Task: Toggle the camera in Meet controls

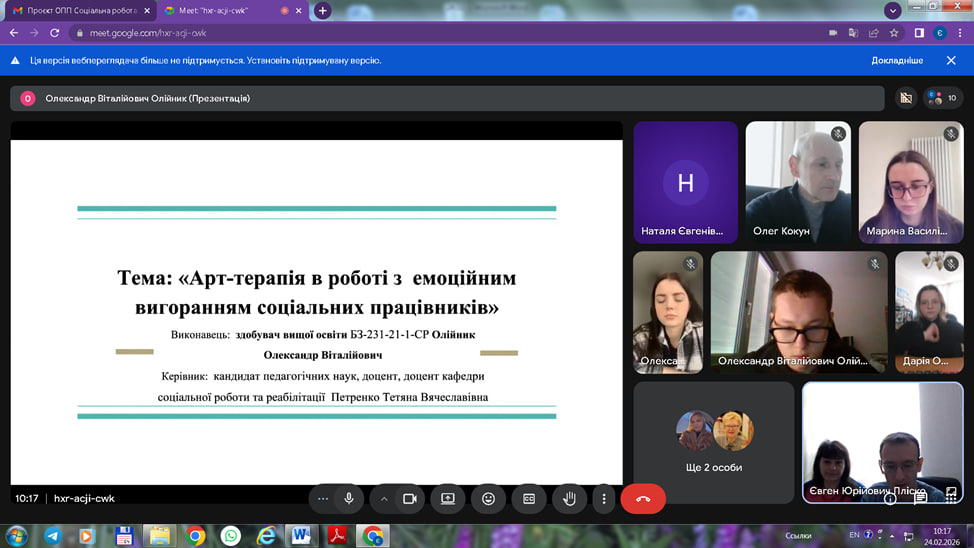Action: (409, 498)
